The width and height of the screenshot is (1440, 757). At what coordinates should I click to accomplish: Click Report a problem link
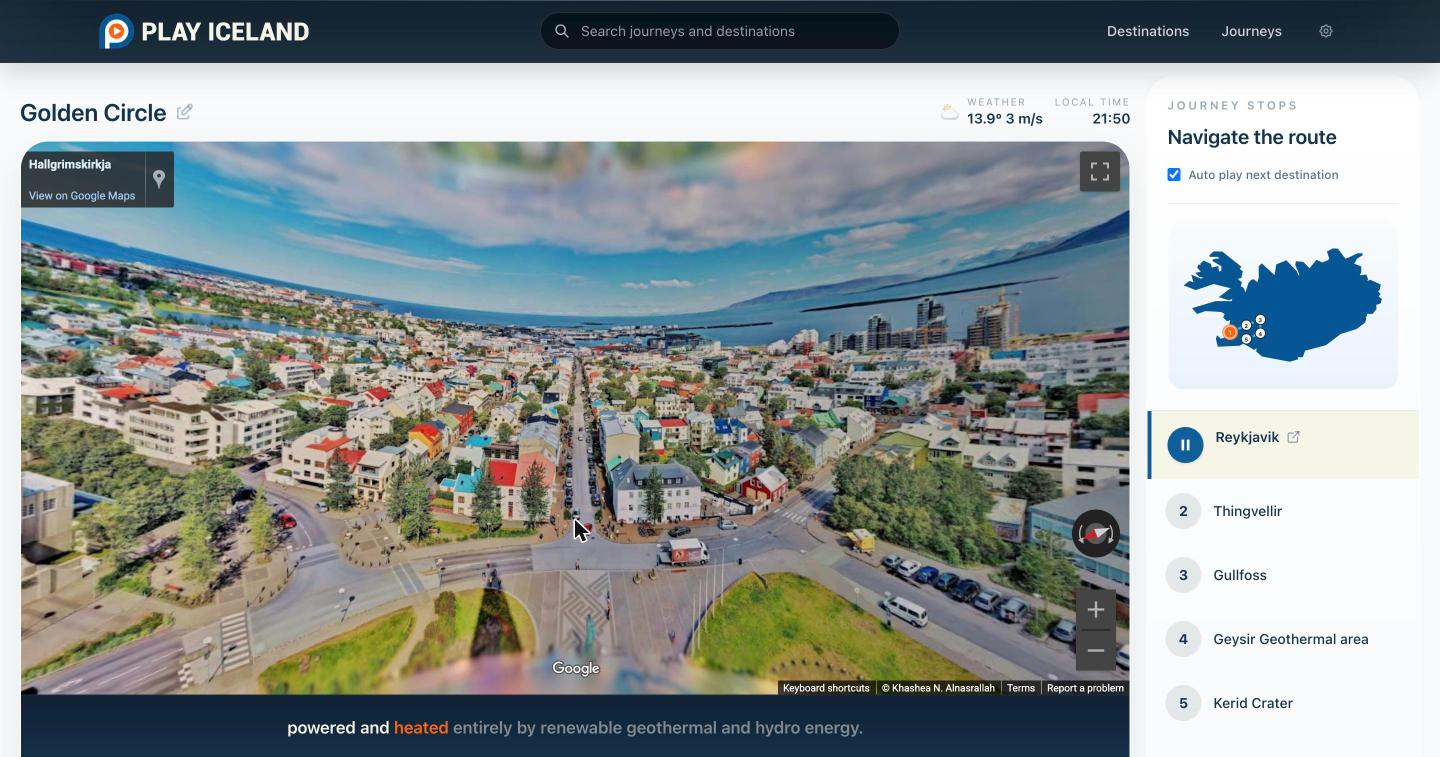[x=1085, y=688]
